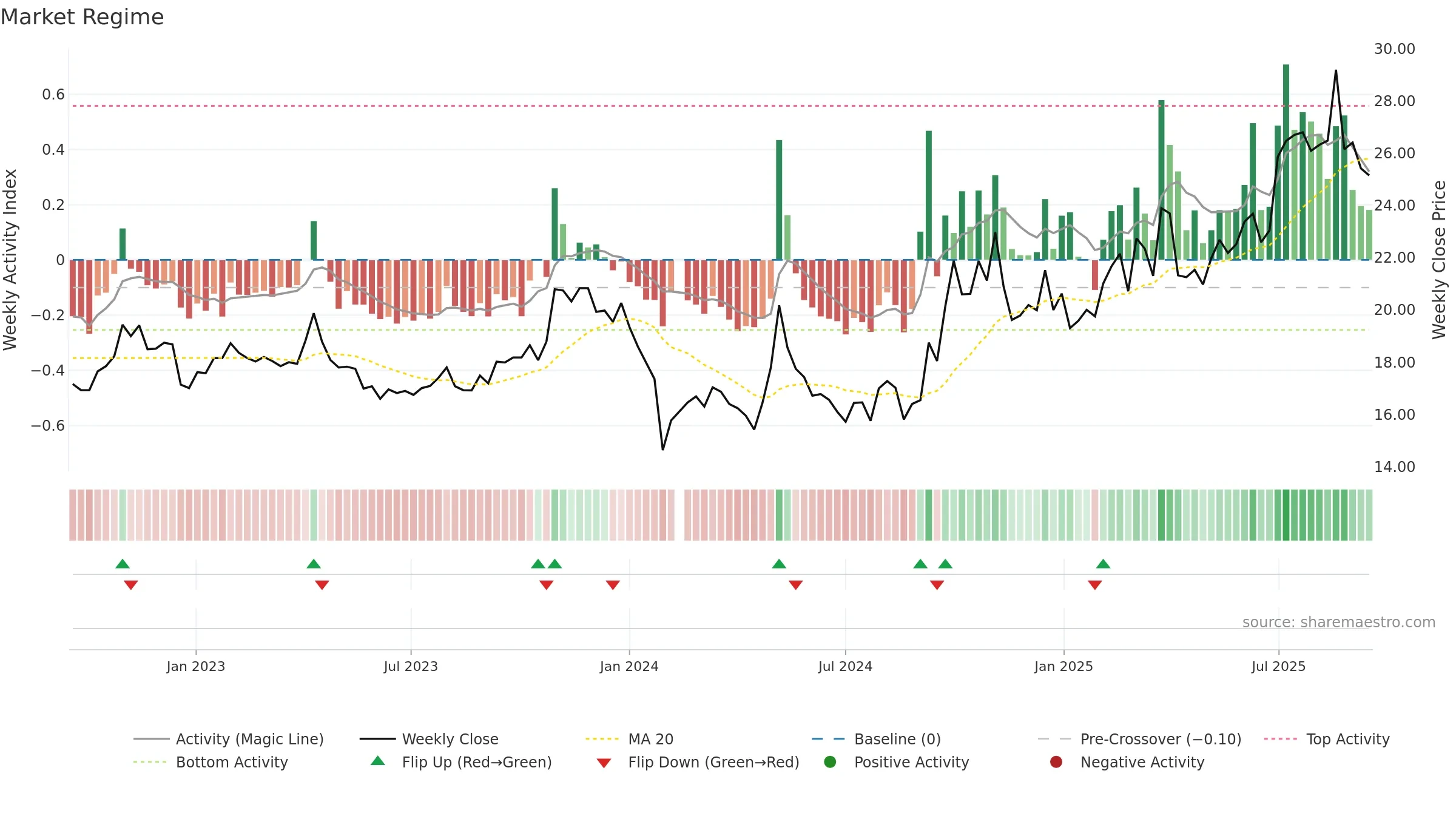1456x819 pixels.
Task: Select the flip-up marker between Jan and Jul 2023
Action: (314, 564)
